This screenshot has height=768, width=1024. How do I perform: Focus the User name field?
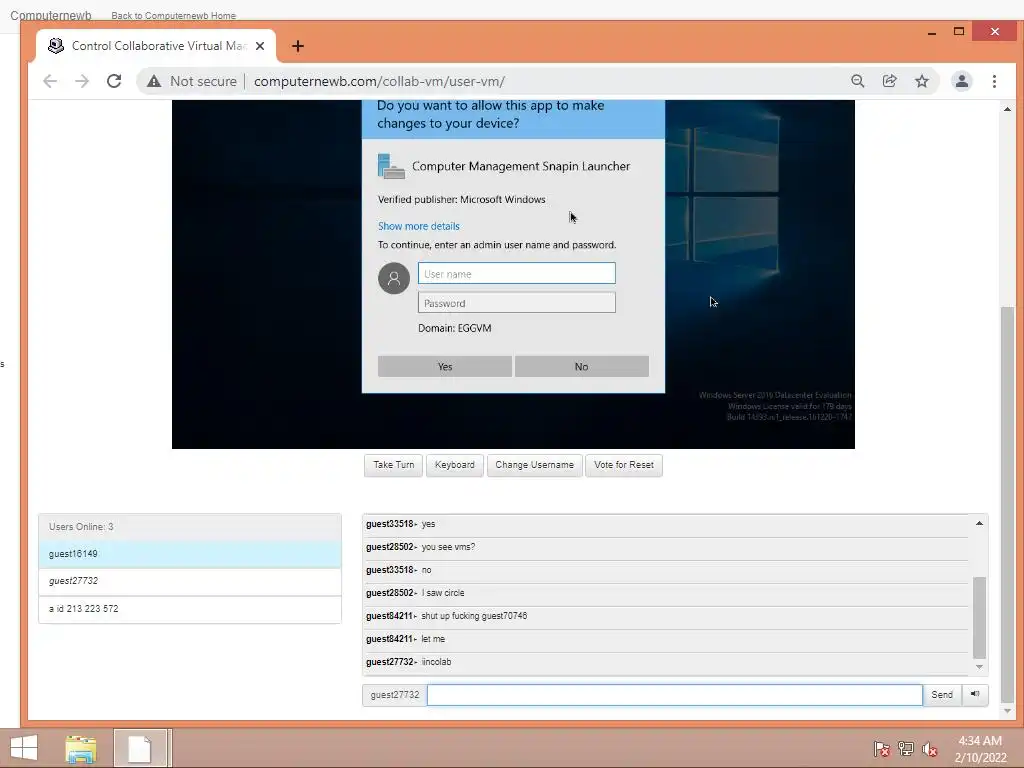coord(517,274)
